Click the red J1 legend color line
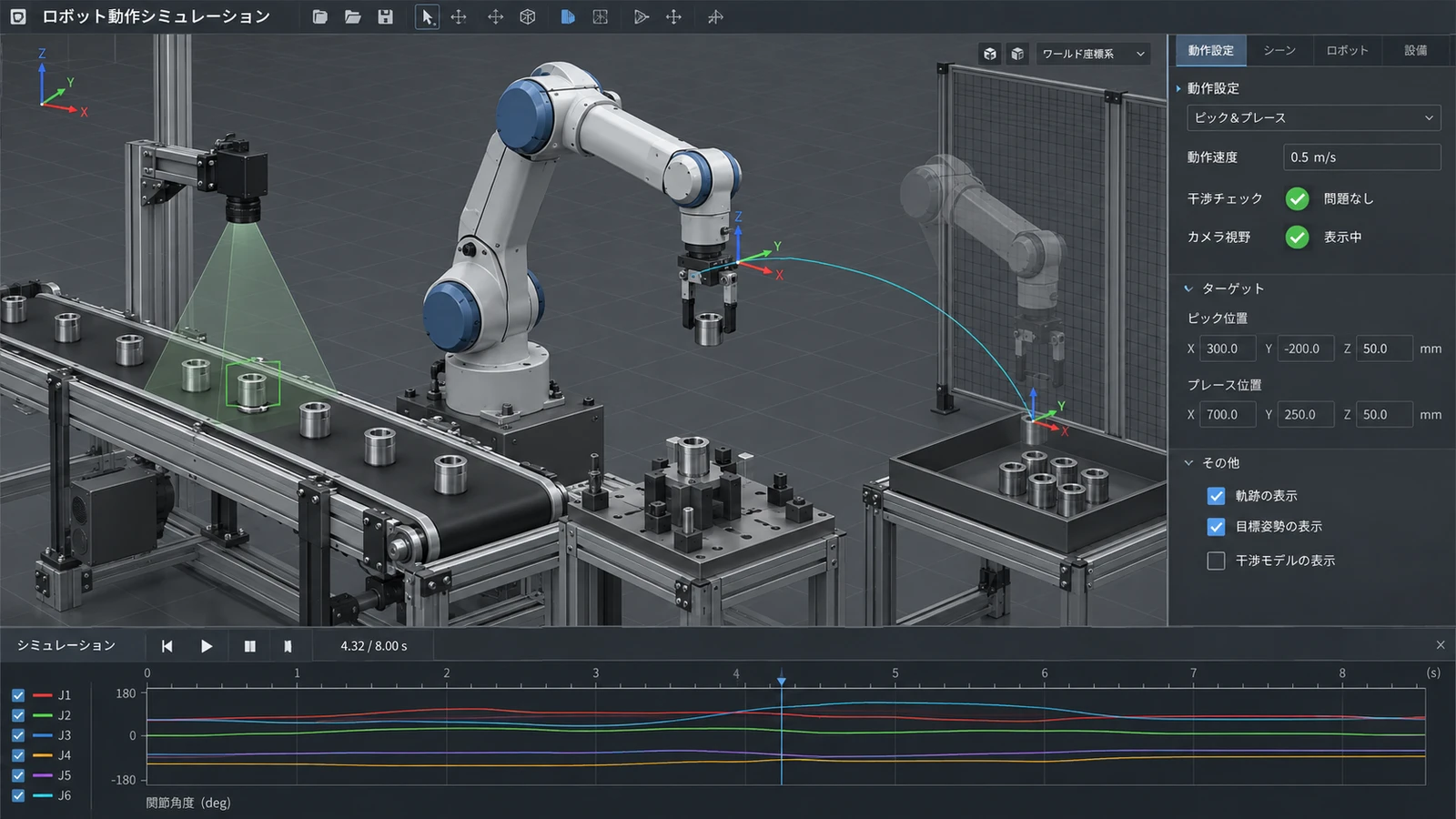1456x819 pixels. (x=42, y=695)
